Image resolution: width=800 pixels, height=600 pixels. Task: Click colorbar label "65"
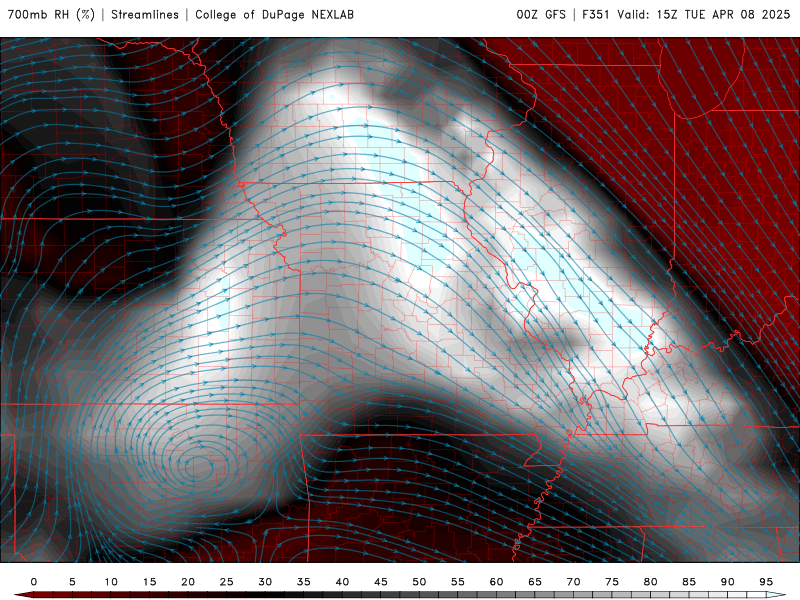(x=535, y=582)
